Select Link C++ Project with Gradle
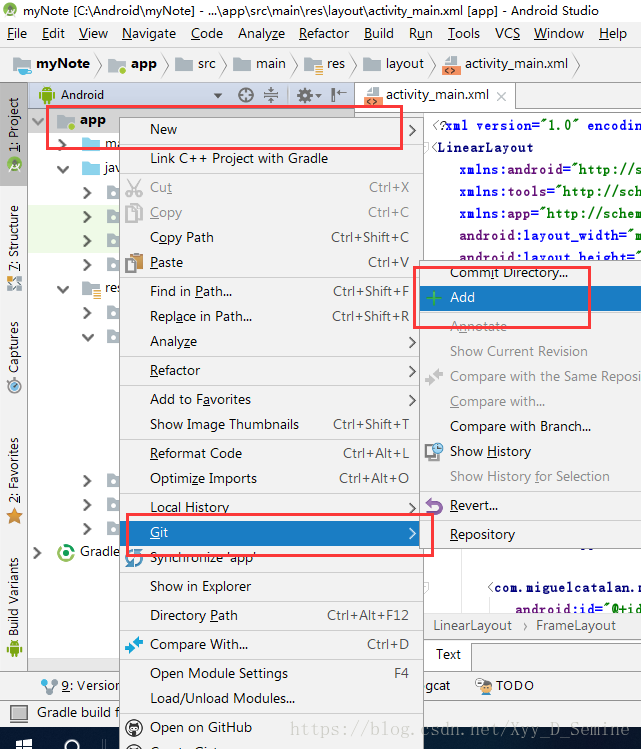This screenshot has height=749, width=641. pyautogui.click(x=271, y=159)
